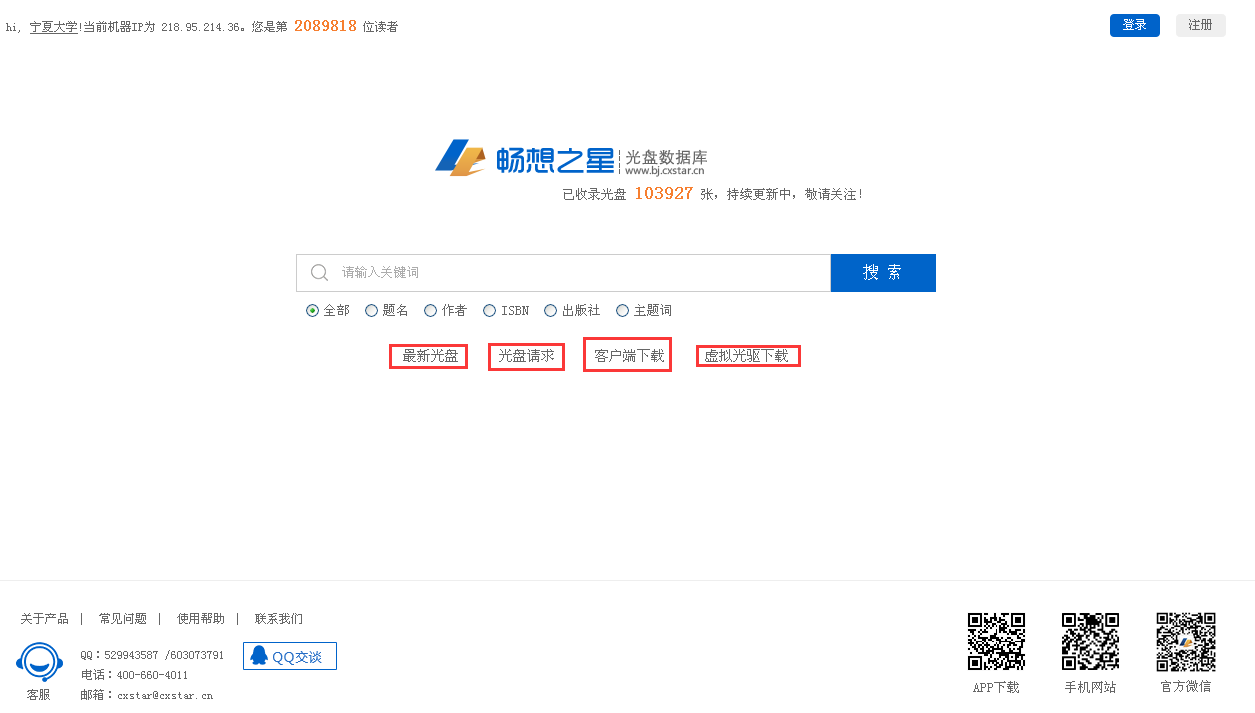Select the 主题词 radio button
The height and width of the screenshot is (713, 1255).
[622, 311]
